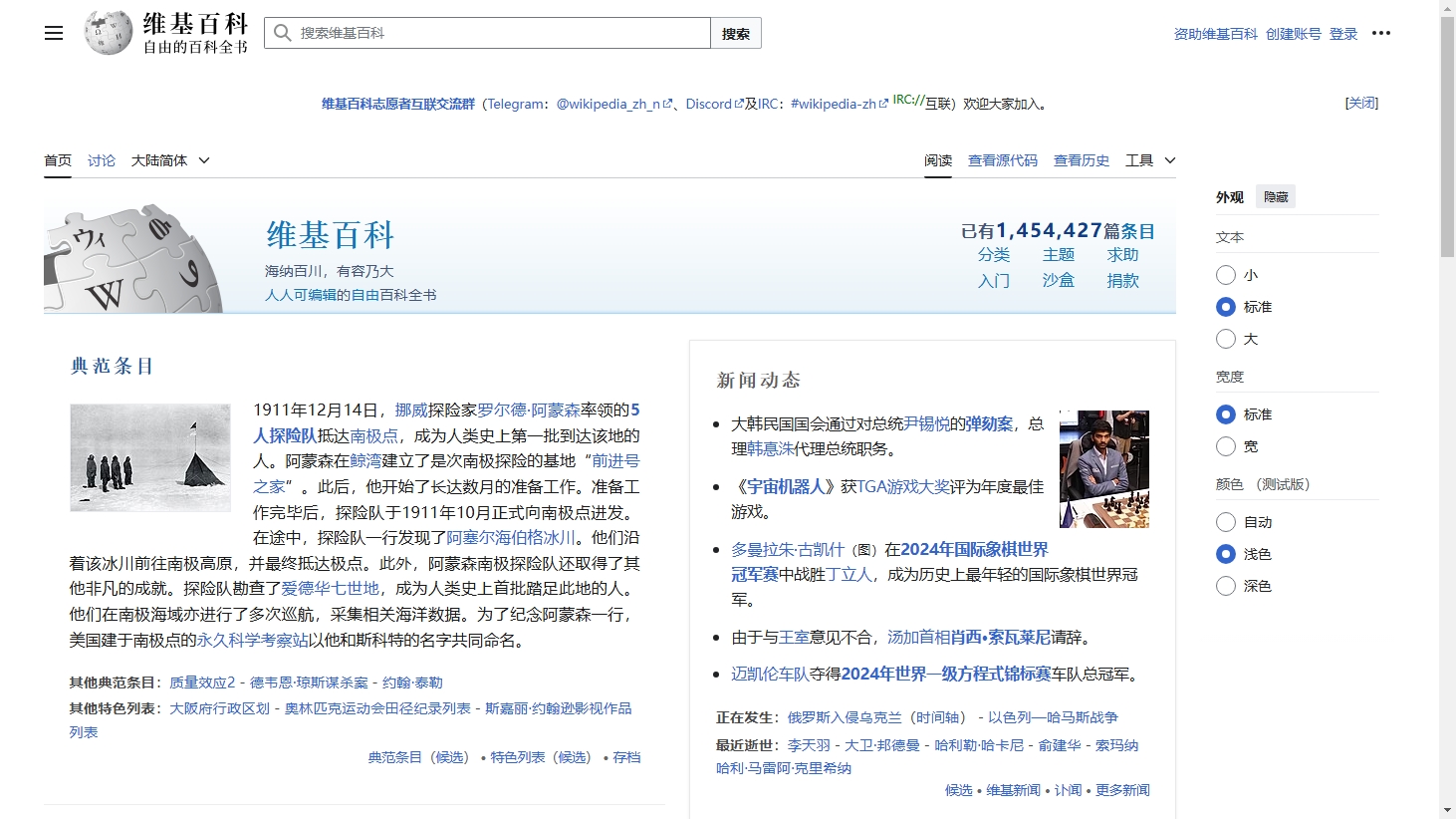The width and height of the screenshot is (1456, 819).
Task: Open the South Pole expedition thumbnail
Action: 150,457
